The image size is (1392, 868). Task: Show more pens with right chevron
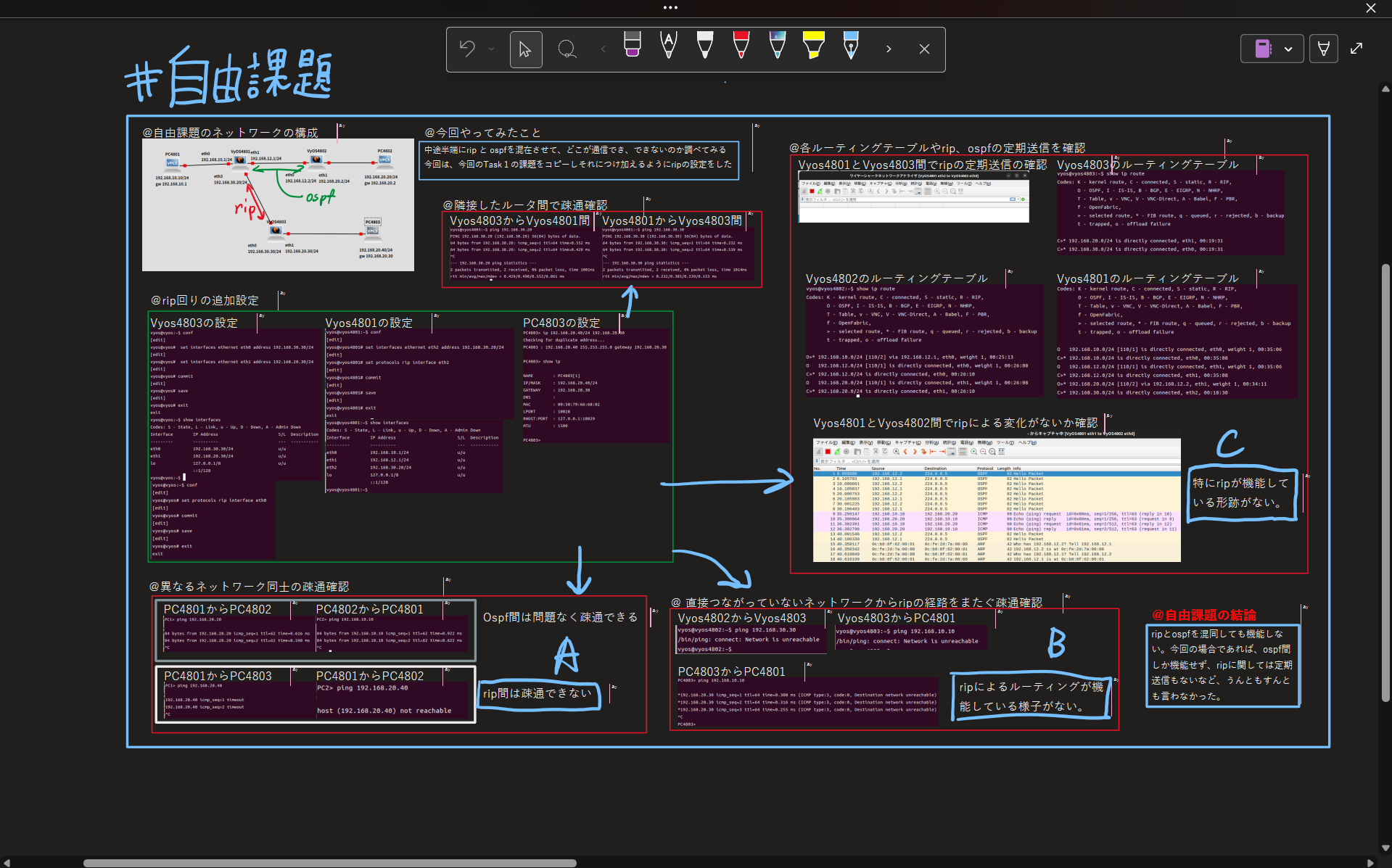(889, 49)
